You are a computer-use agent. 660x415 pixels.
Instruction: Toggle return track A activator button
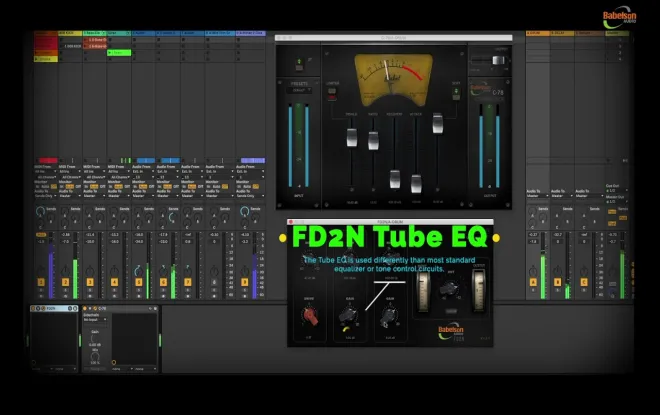(x=533, y=282)
